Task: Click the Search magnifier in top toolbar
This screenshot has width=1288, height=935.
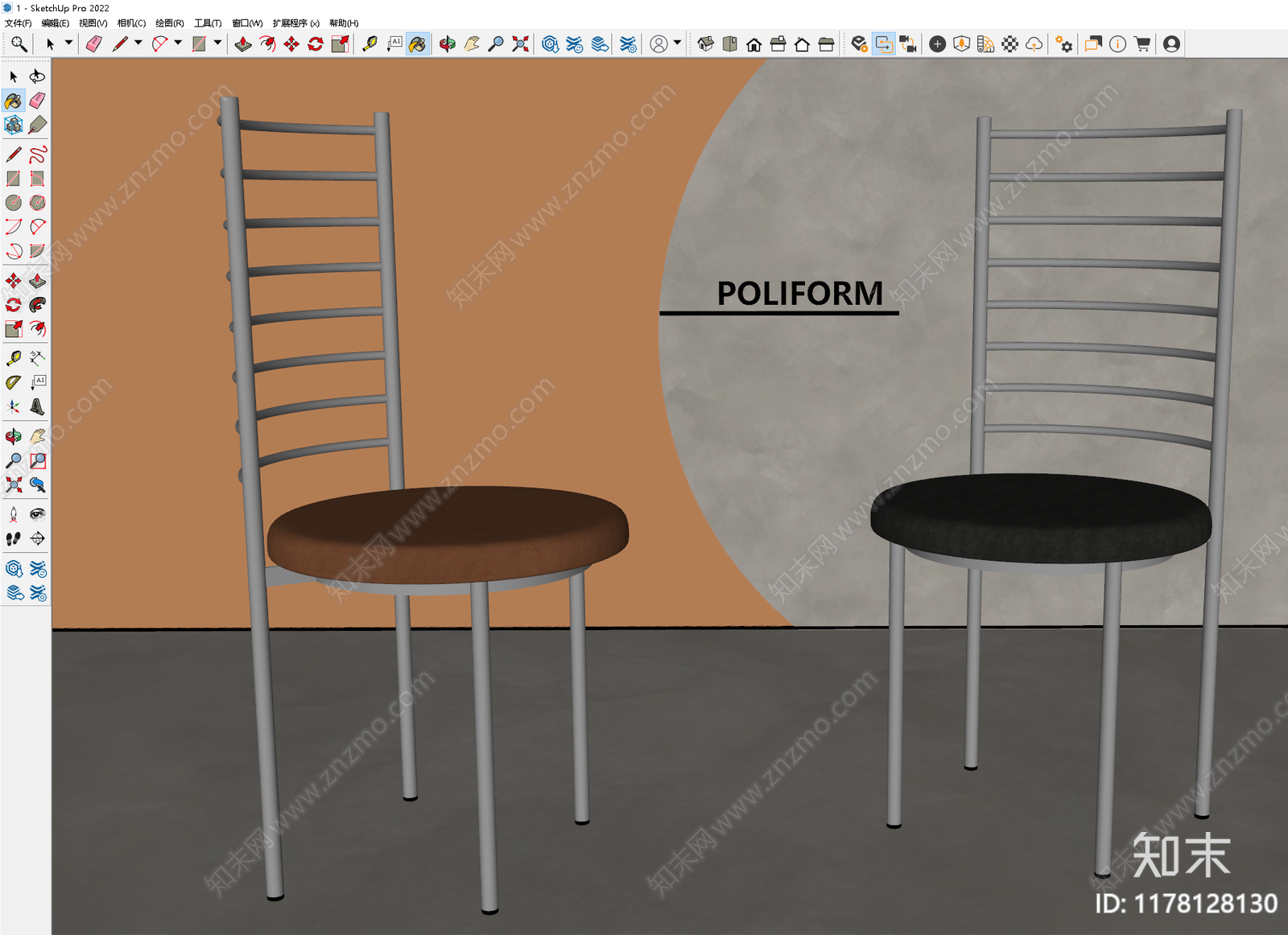Action: 19,44
